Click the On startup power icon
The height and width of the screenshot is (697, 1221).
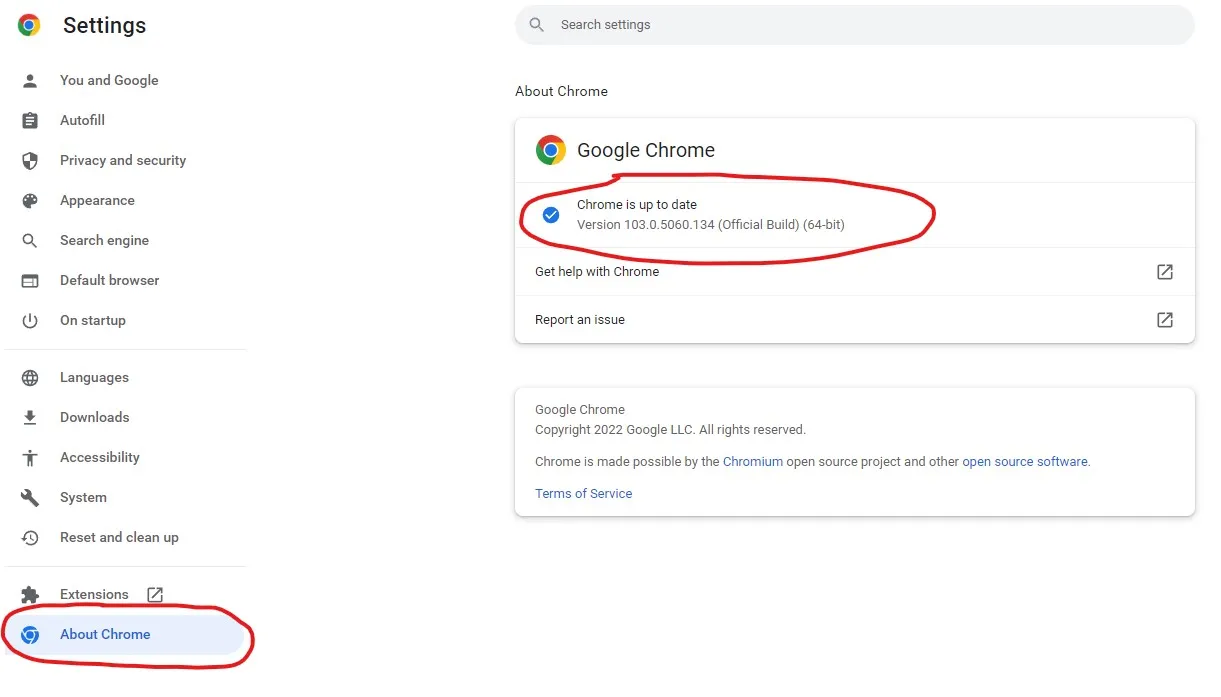(x=30, y=321)
